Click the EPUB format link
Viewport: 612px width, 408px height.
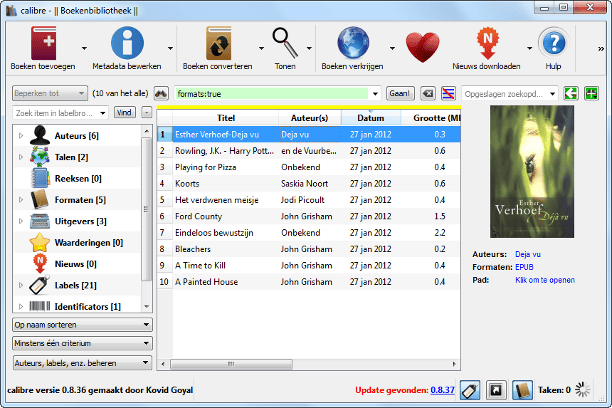point(524,267)
